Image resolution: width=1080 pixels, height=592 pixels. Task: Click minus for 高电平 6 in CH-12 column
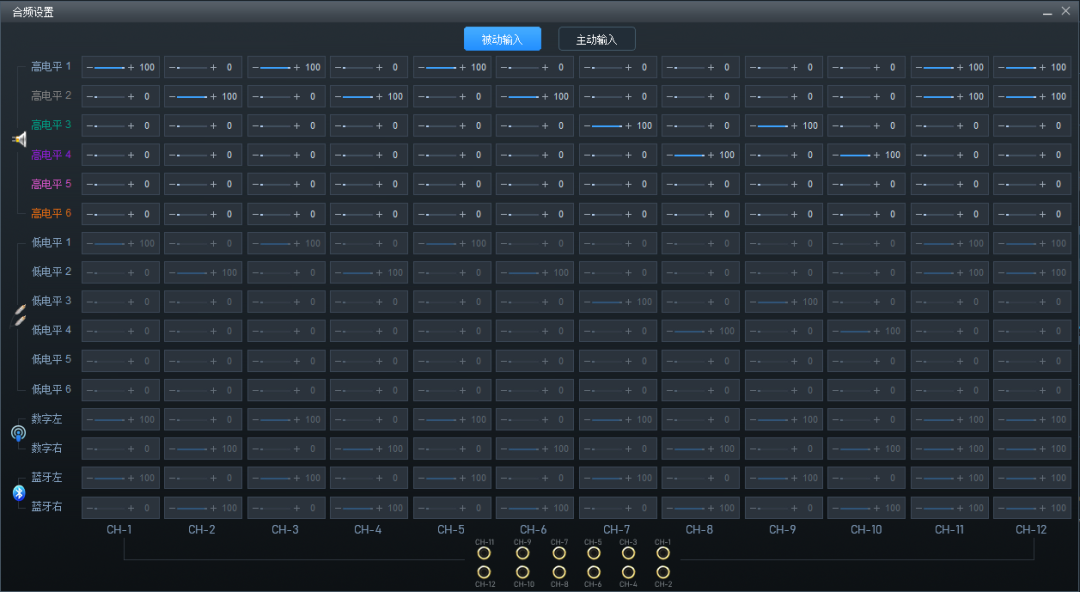pyautogui.click(x=1001, y=214)
